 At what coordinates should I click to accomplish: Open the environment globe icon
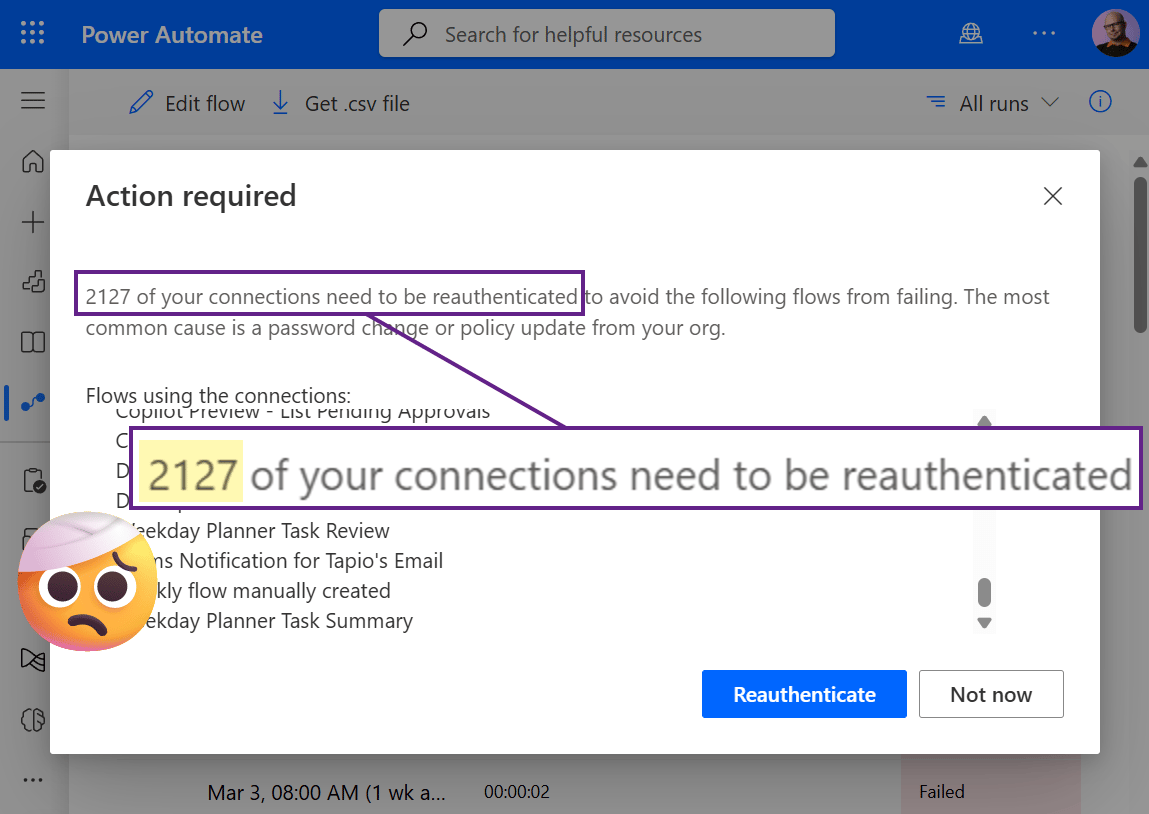point(971,34)
